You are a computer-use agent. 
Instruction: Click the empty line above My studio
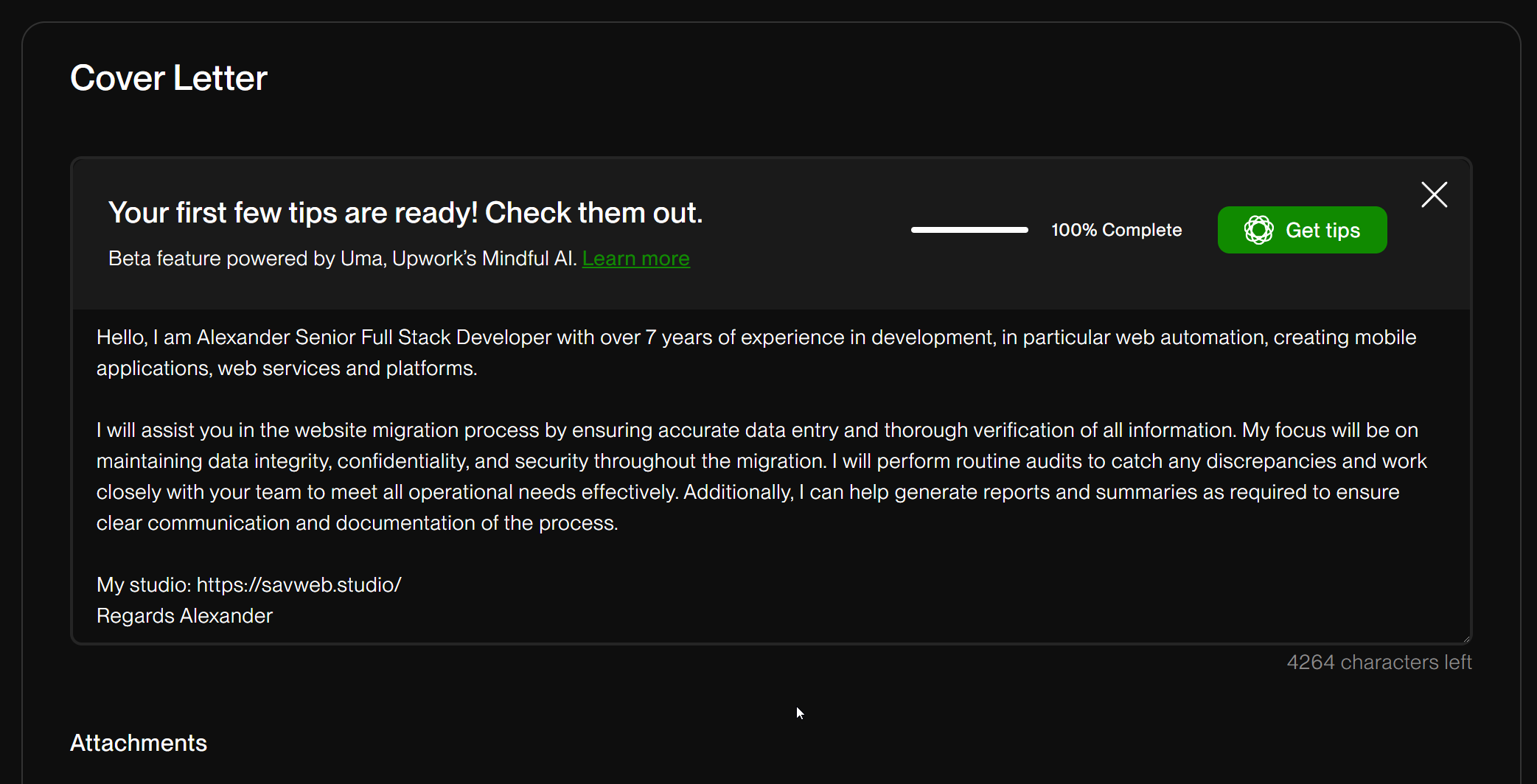(x=442, y=554)
